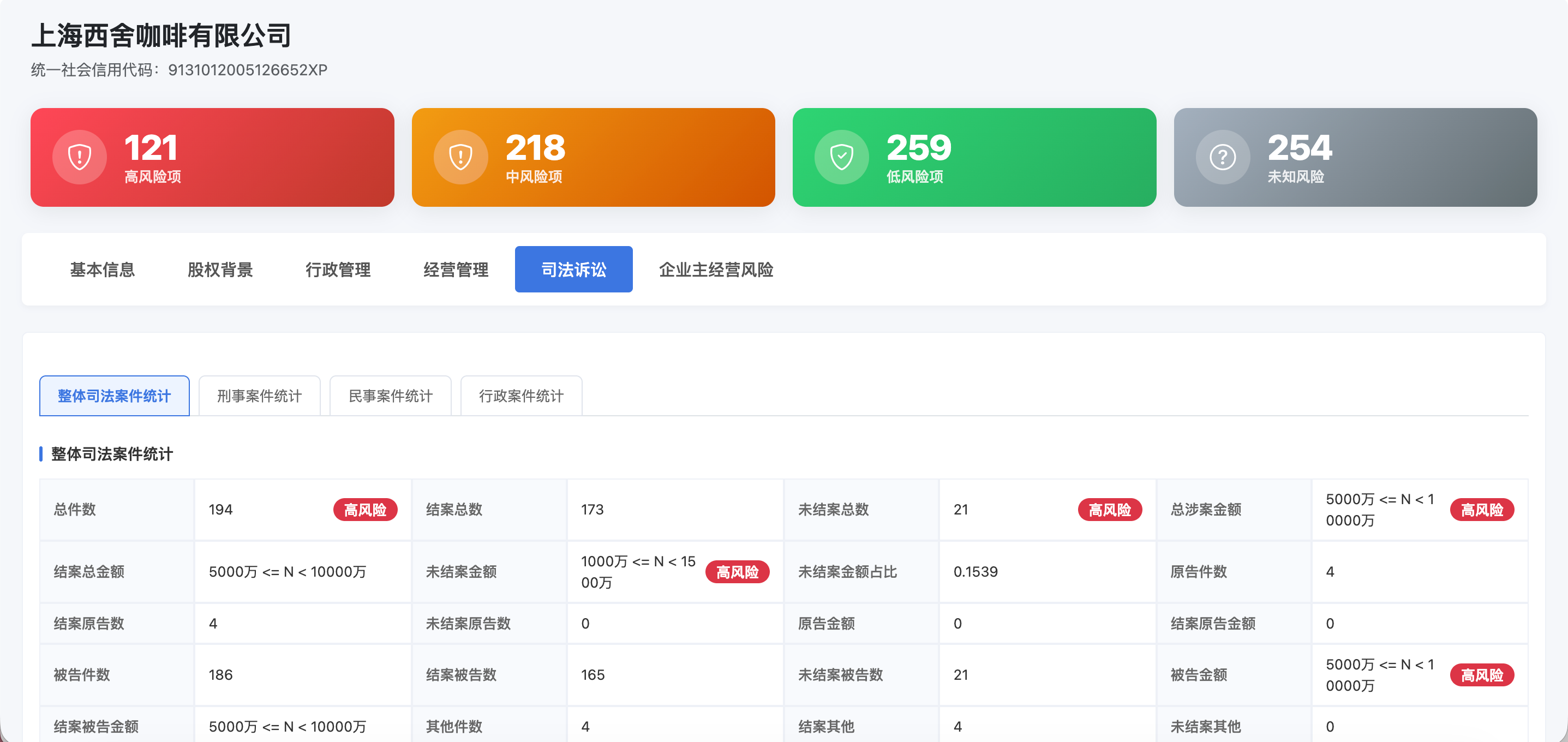Click the 被告件数 value 186
1568x742 pixels.
pyautogui.click(x=220, y=675)
